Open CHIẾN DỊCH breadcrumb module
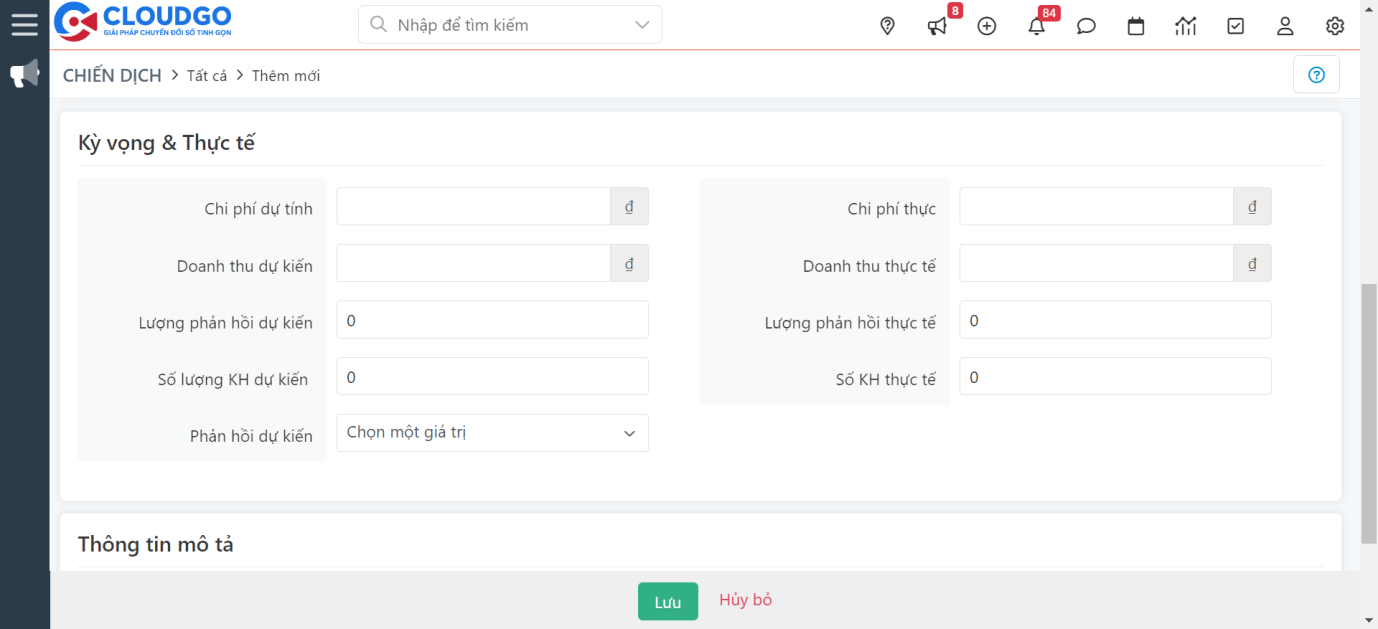The image size is (1378, 629). pyautogui.click(x=112, y=76)
